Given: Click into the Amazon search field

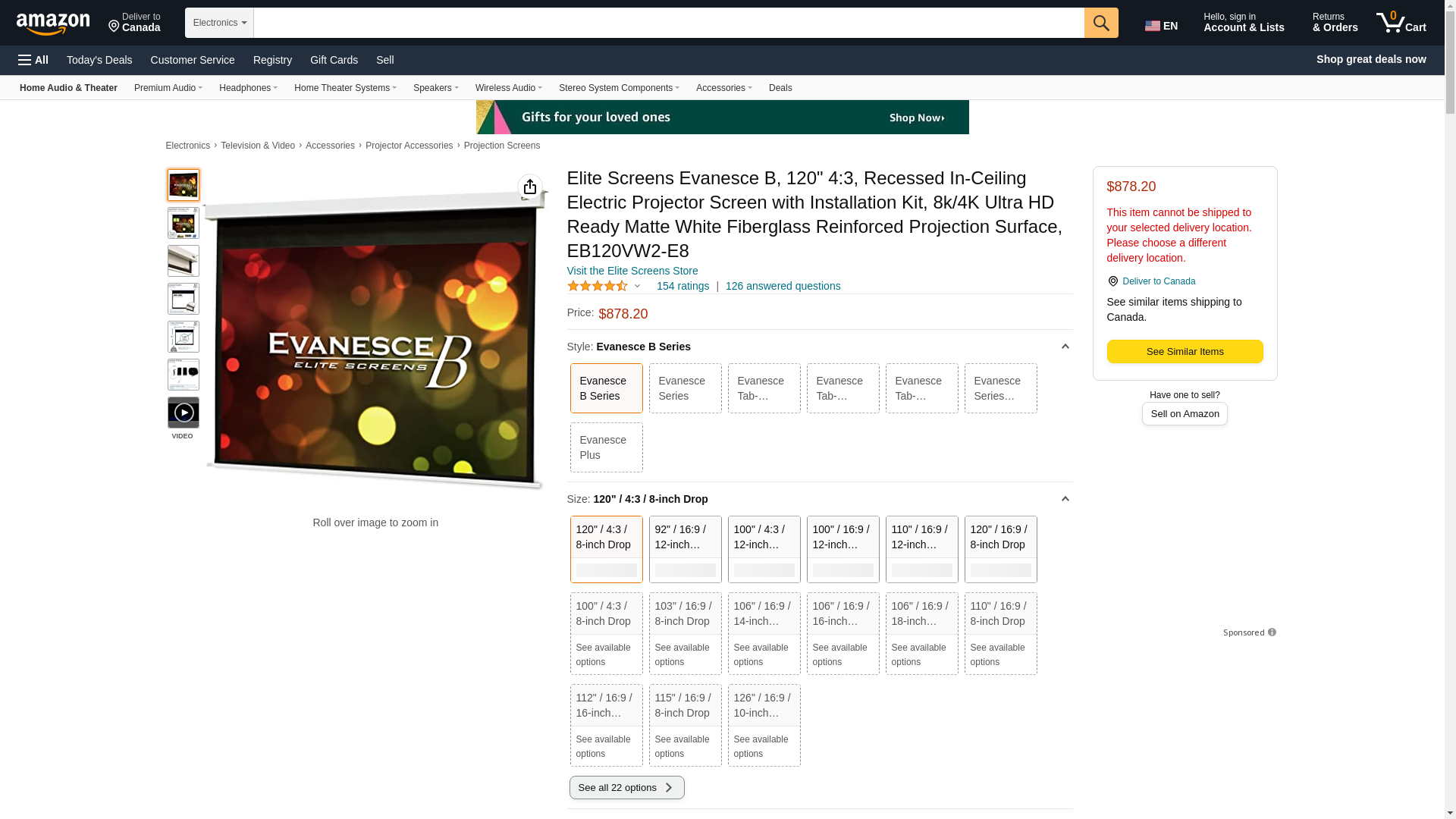Looking at the screenshot, I should [667, 23].
